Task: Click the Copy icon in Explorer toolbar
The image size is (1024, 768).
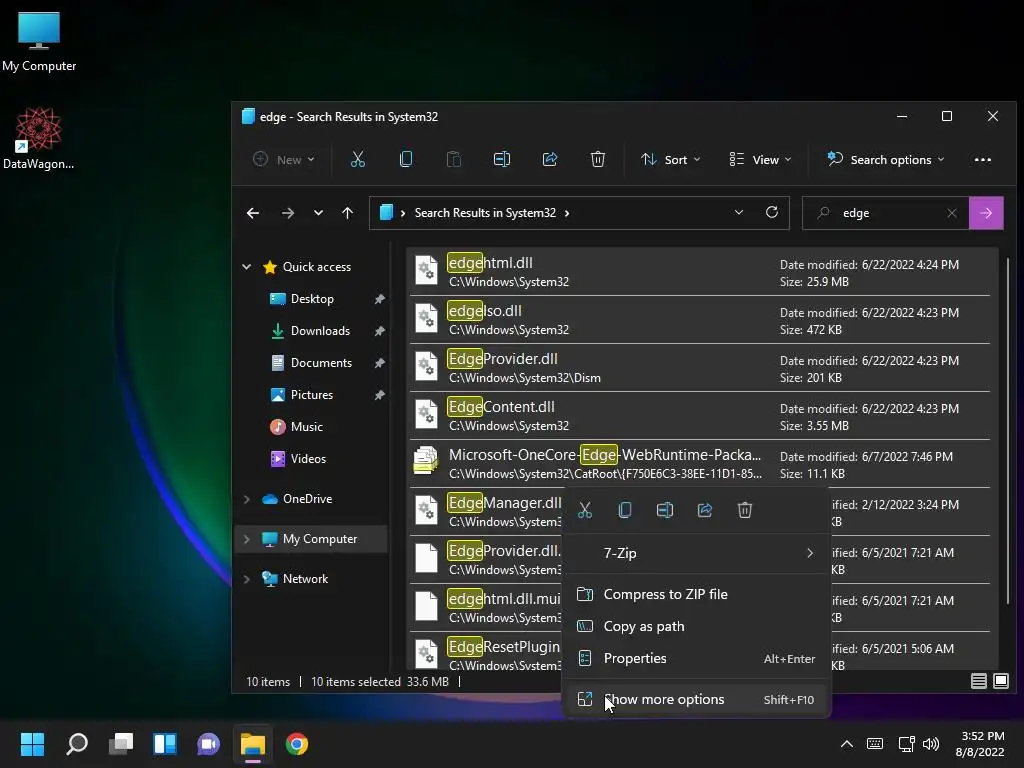Action: 406,159
